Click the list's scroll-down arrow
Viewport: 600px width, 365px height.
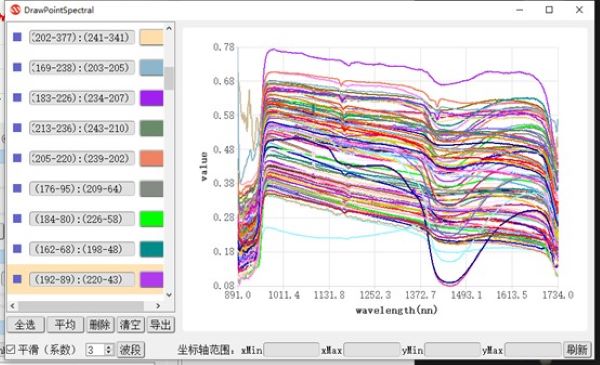(169, 295)
